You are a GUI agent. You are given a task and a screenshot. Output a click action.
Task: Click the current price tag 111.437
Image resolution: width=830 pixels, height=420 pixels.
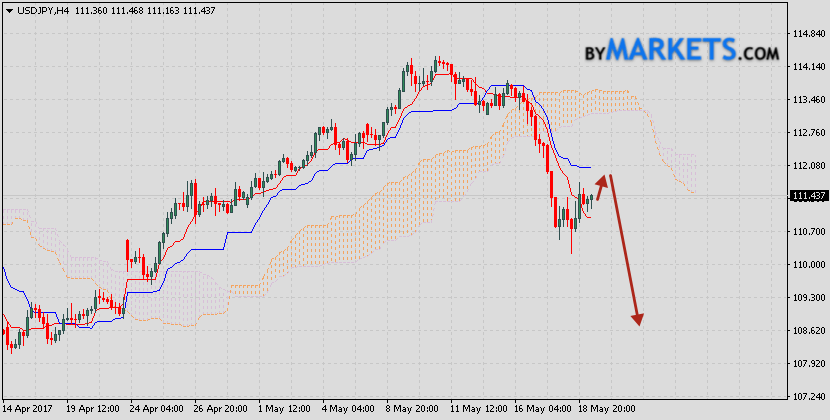tap(807, 196)
